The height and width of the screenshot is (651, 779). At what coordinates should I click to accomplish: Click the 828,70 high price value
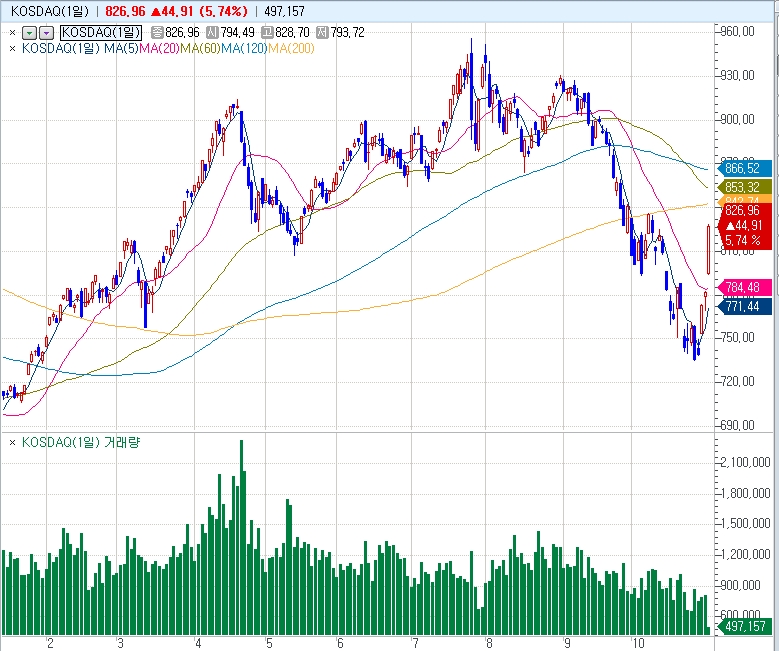point(292,33)
